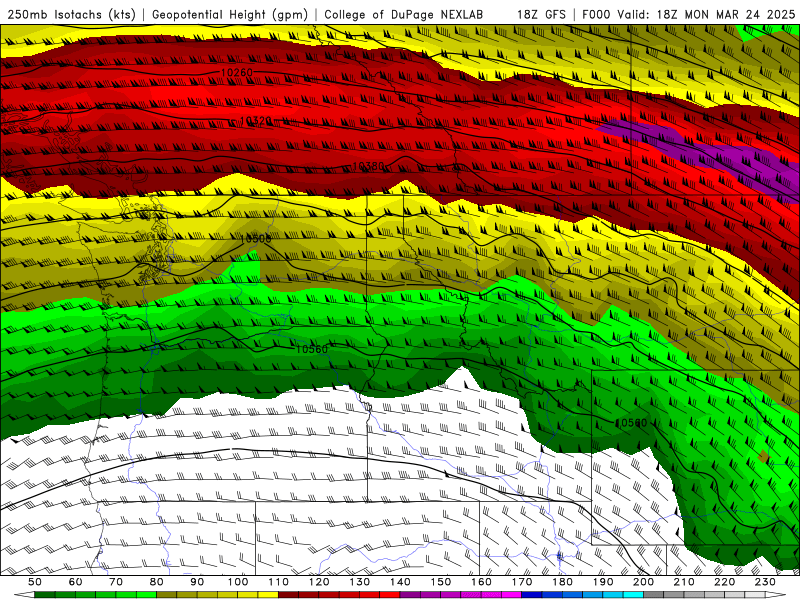Select the 120 knot colorbar tick label
Screen dimensions: 800x600
point(319,582)
